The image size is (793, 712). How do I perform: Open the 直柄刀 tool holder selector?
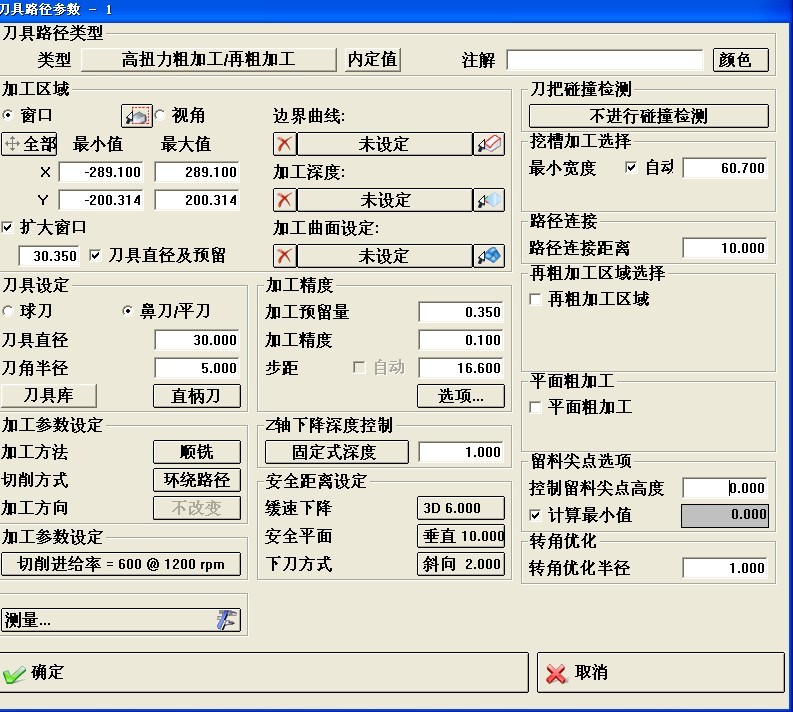pyautogui.click(x=197, y=396)
